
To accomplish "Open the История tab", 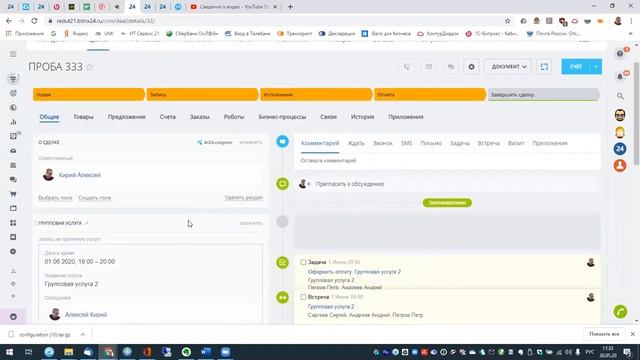I will (x=362, y=117).
